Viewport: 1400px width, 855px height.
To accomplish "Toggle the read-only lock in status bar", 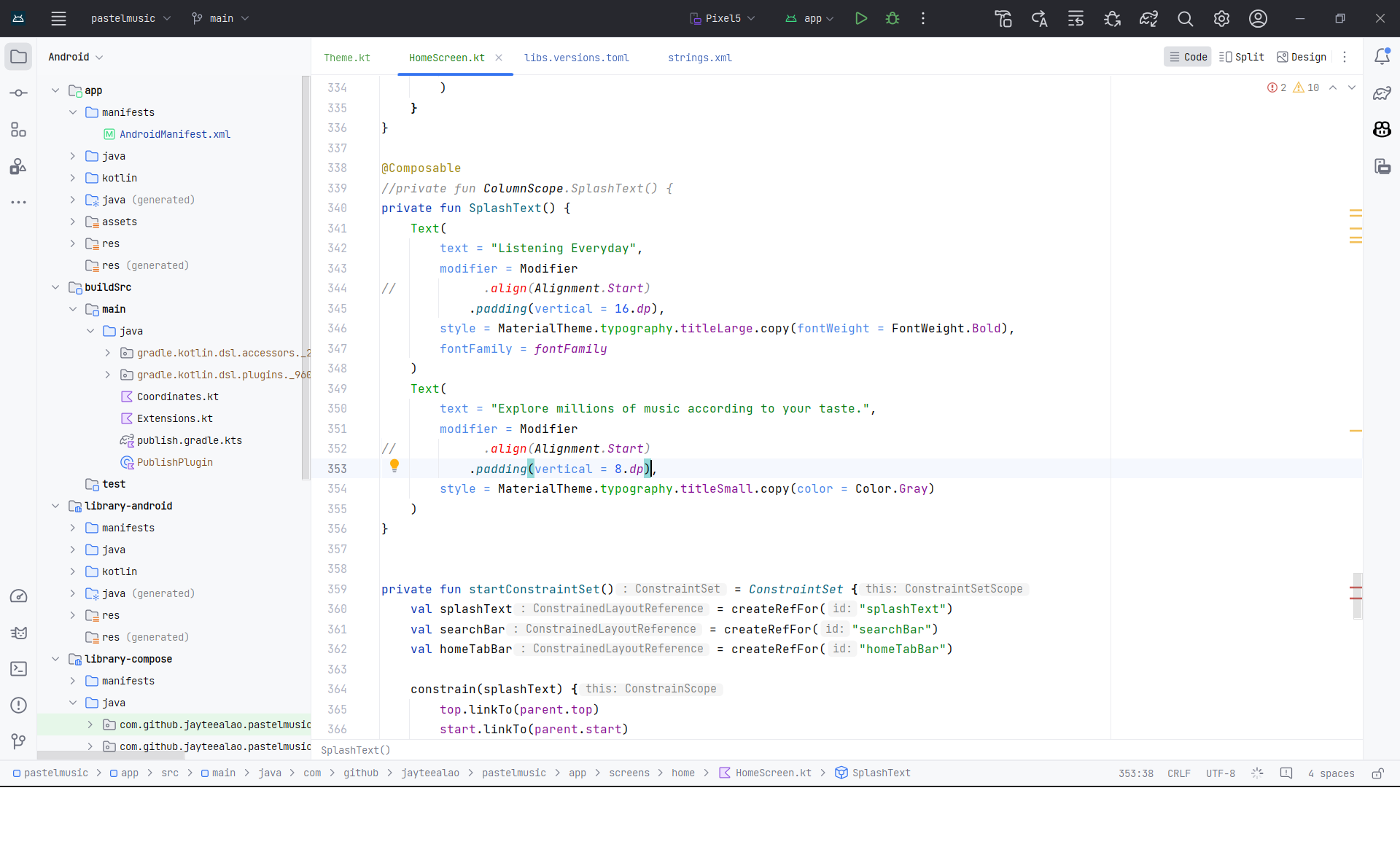I will 1377,773.
